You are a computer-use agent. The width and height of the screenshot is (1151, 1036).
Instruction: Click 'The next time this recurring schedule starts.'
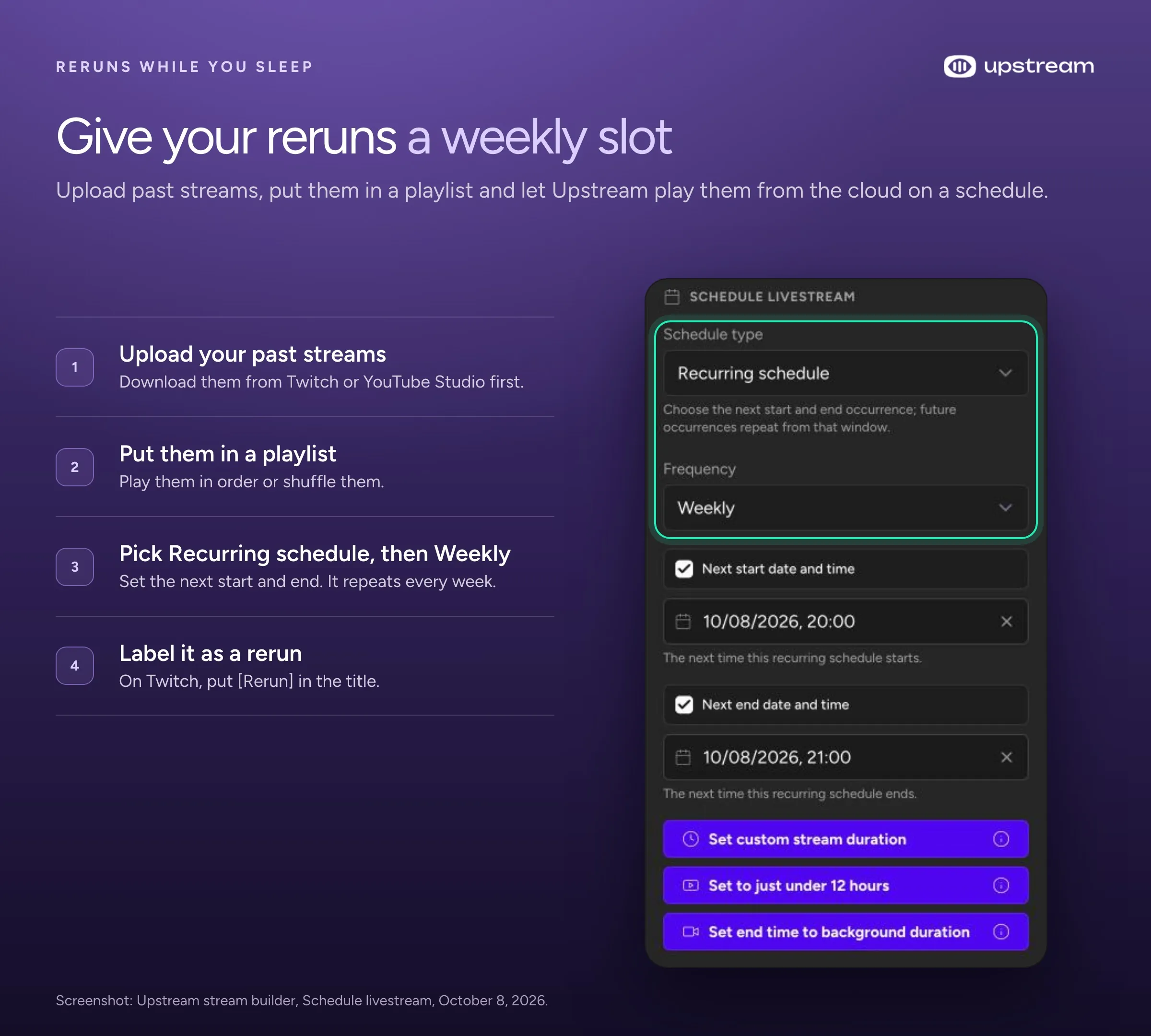(792, 658)
